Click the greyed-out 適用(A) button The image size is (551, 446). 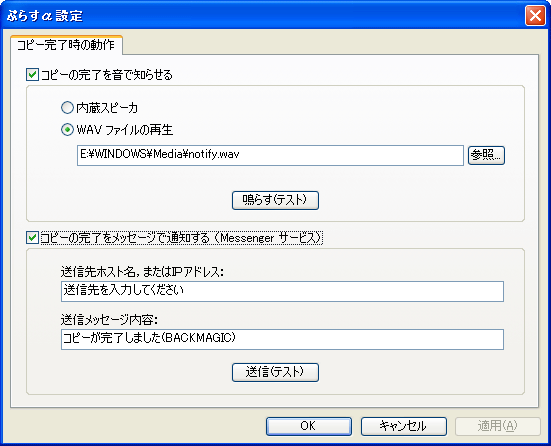pos(498,426)
